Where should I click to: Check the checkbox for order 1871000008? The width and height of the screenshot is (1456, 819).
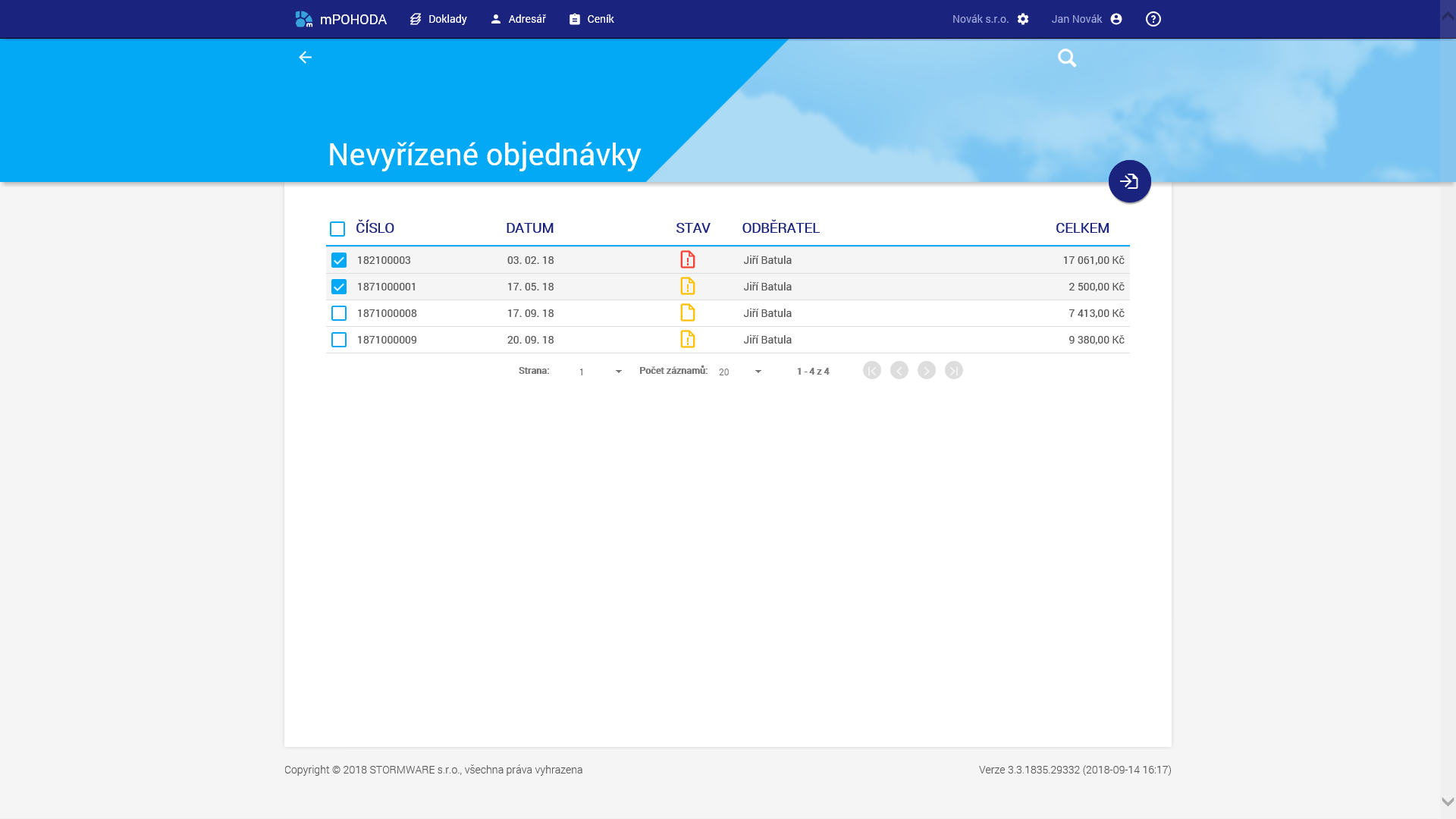[x=339, y=313]
